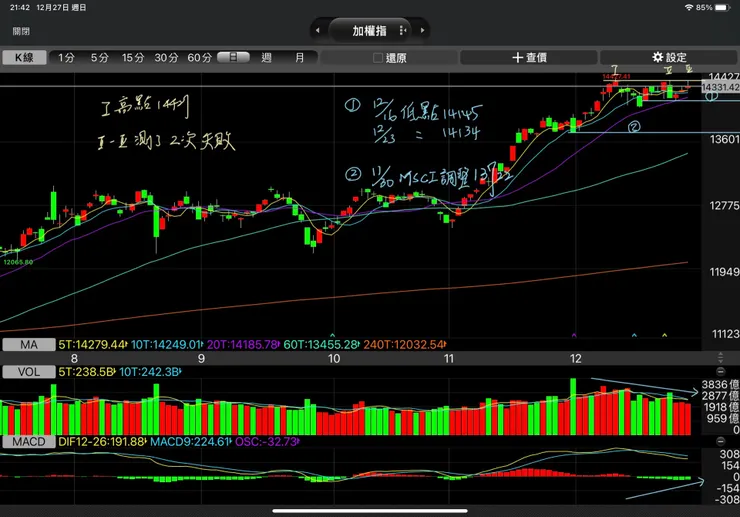Tap the 12775 price axis label
740x517 pixels.
click(724, 205)
